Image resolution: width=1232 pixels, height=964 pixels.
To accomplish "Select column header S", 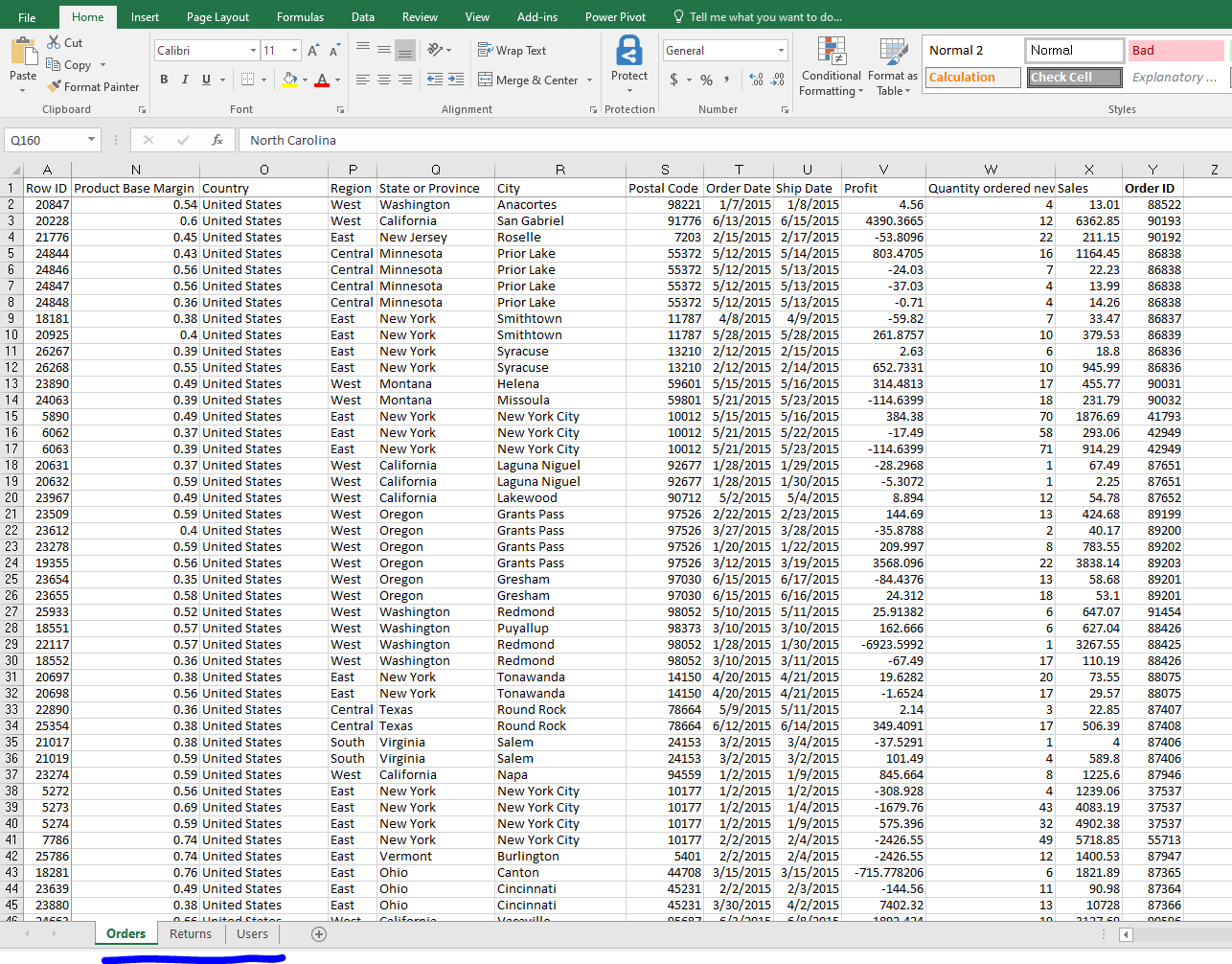I will (665, 170).
